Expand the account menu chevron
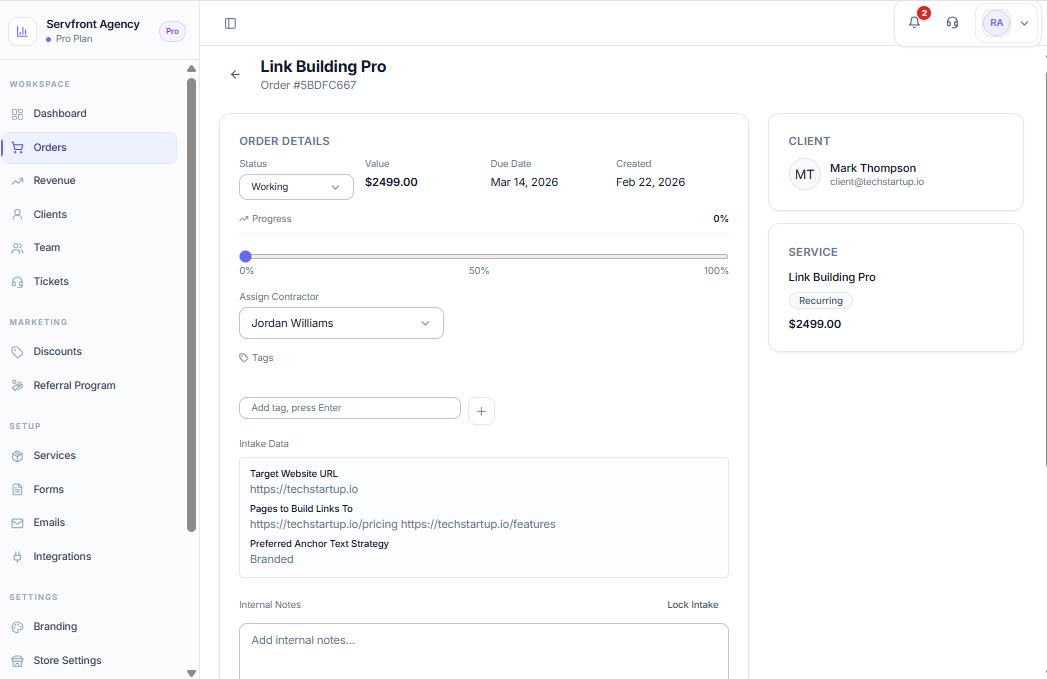 (1024, 23)
